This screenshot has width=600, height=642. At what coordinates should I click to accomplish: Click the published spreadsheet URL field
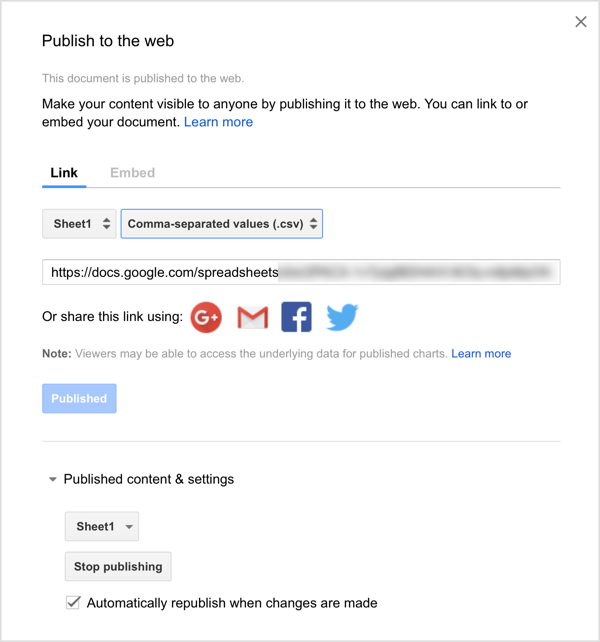(x=300, y=272)
